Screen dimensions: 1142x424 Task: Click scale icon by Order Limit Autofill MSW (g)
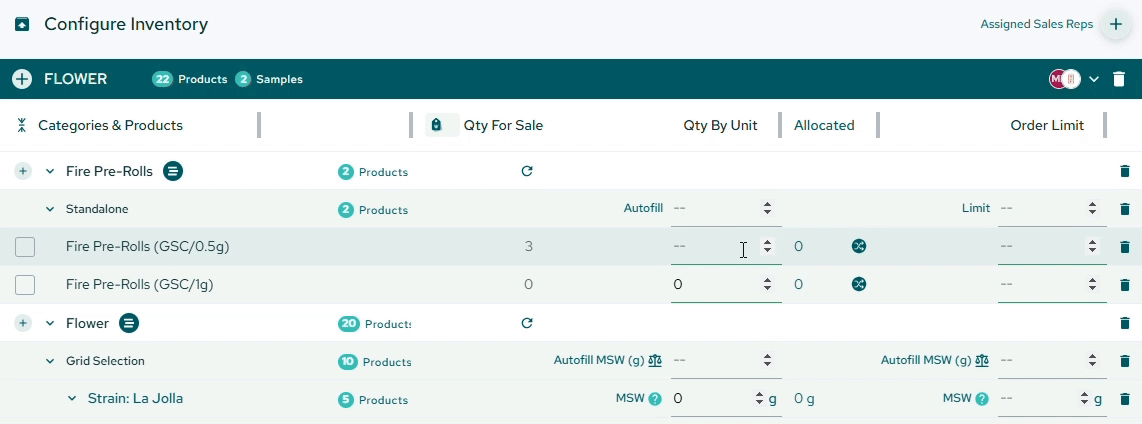coord(982,360)
